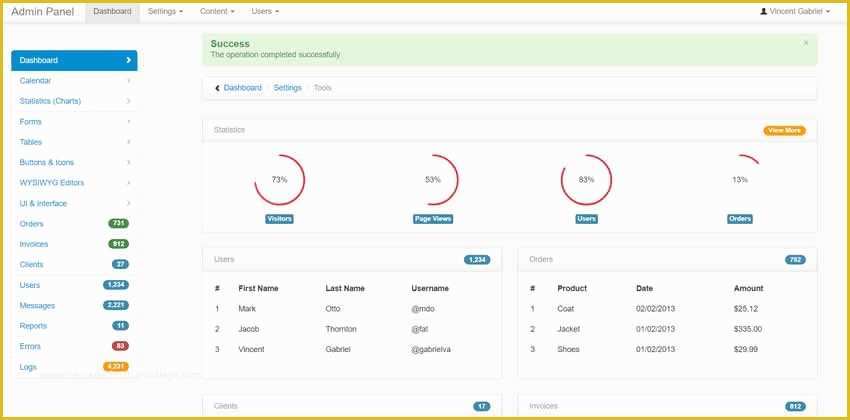Image resolution: width=850 pixels, height=420 pixels.
Task: Go to Settings in the breadcrumb
Action: tap(287, 88)
